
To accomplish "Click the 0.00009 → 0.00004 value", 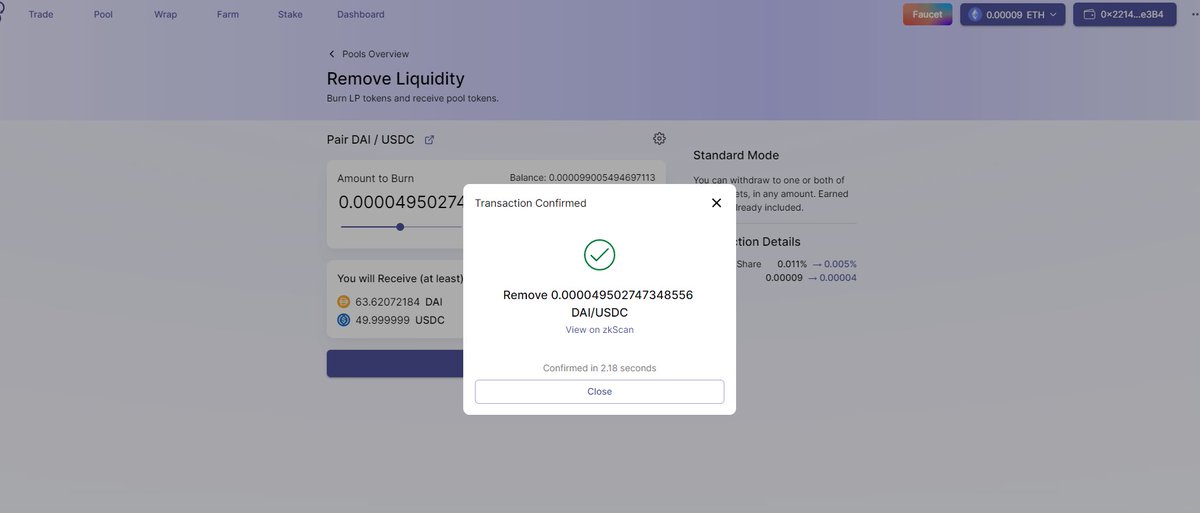I will [x=811, y=277].
